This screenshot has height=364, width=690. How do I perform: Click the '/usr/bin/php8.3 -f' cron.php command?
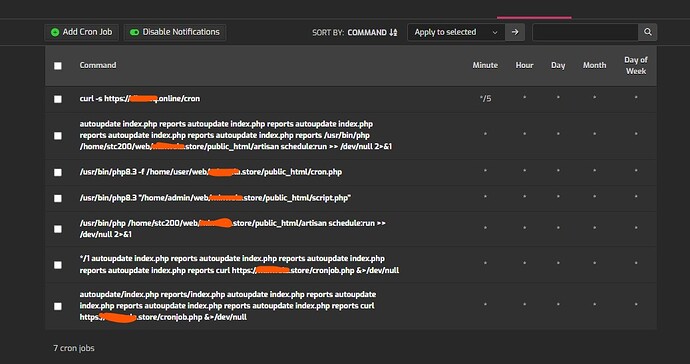(x=210, y=172)
